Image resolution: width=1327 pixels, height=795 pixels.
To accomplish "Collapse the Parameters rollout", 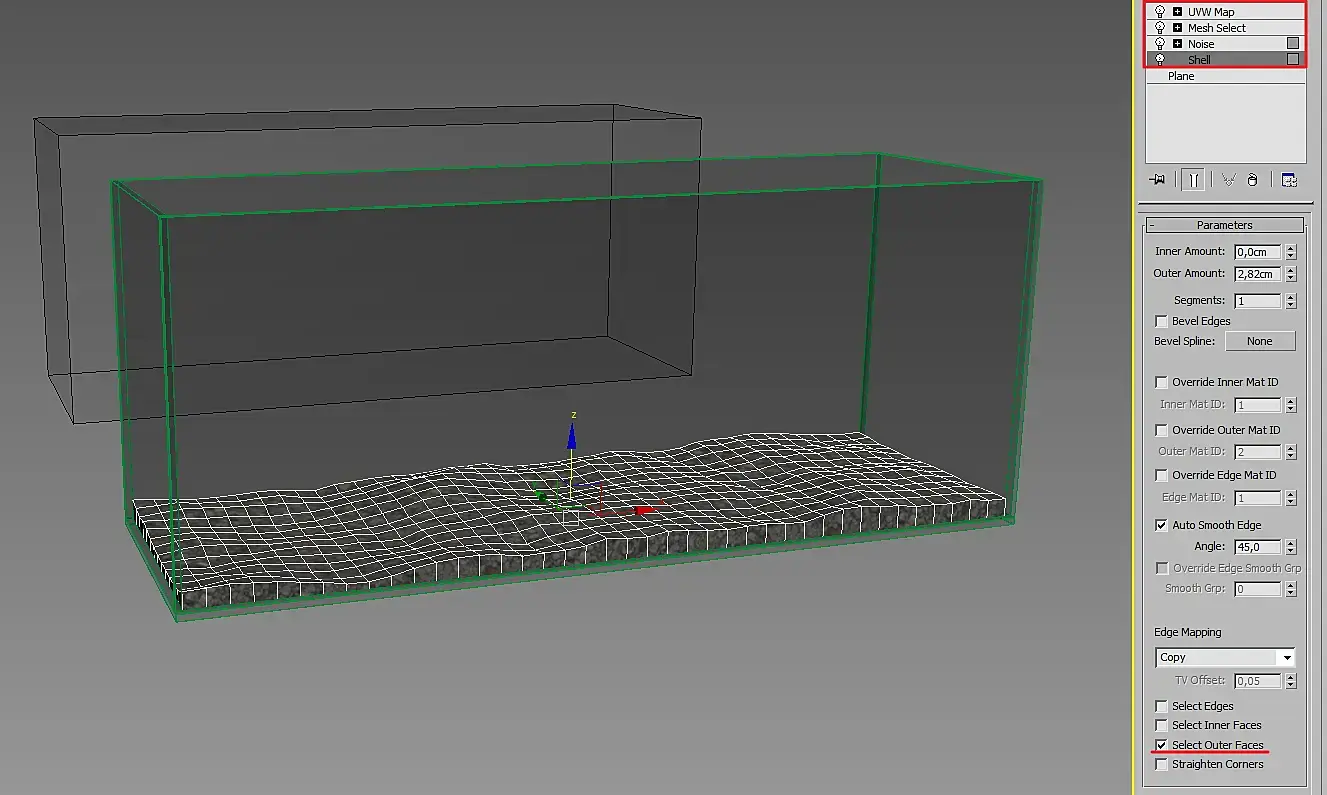I will point(1224,225).
